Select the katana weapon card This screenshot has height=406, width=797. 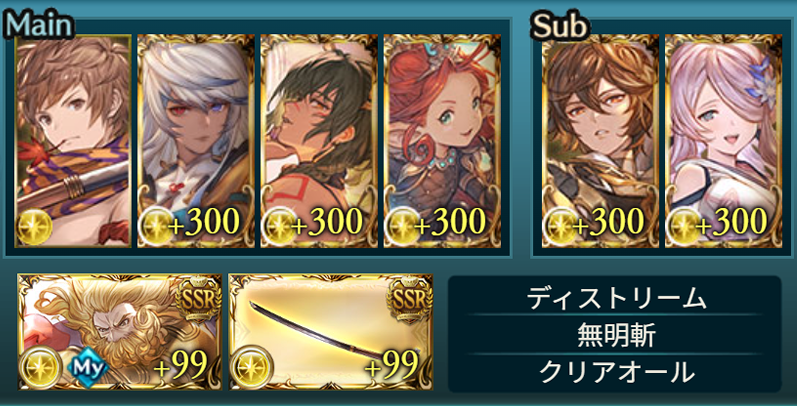[330, 332]
